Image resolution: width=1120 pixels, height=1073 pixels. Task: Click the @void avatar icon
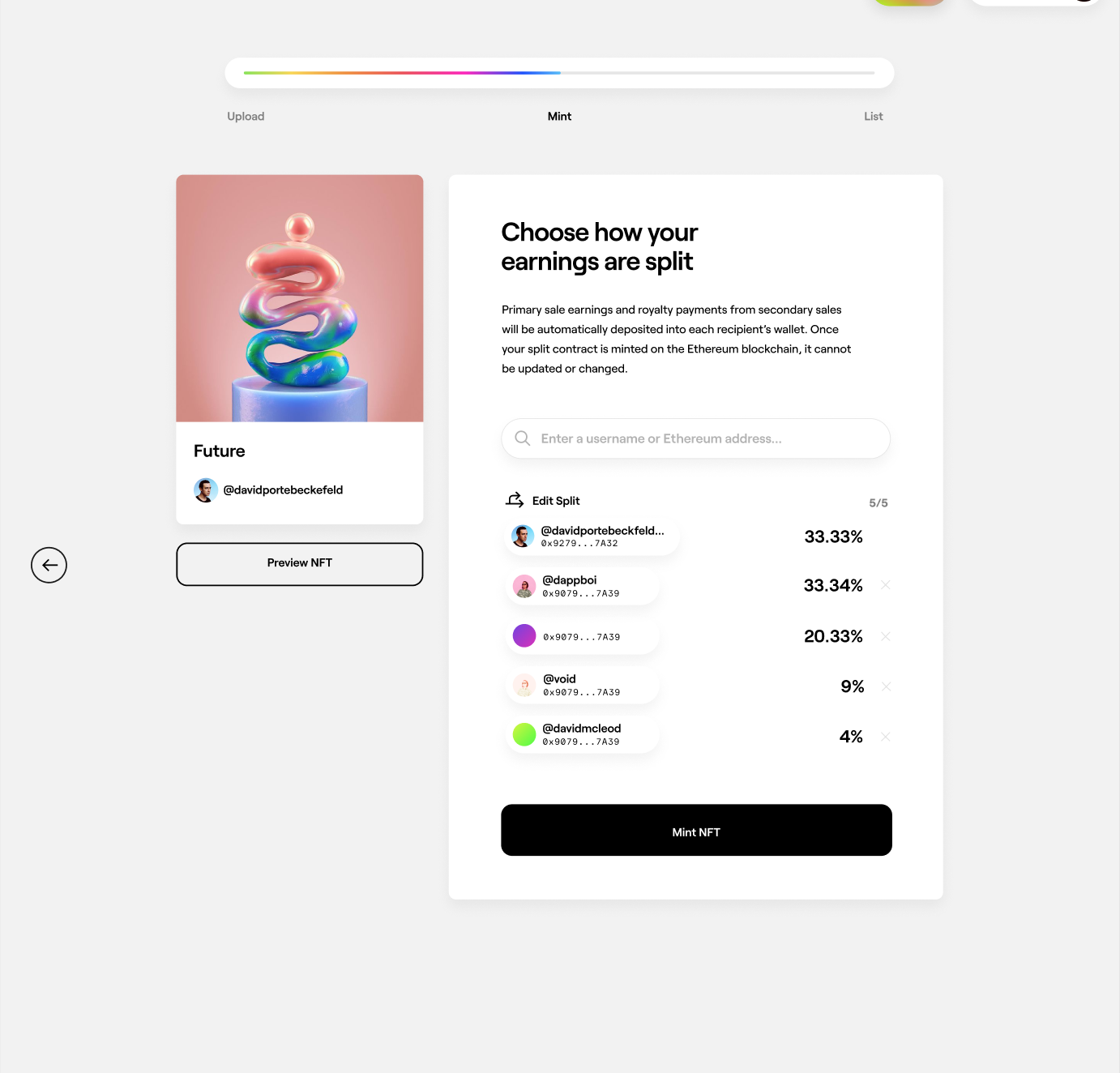[x=524, y=685]
